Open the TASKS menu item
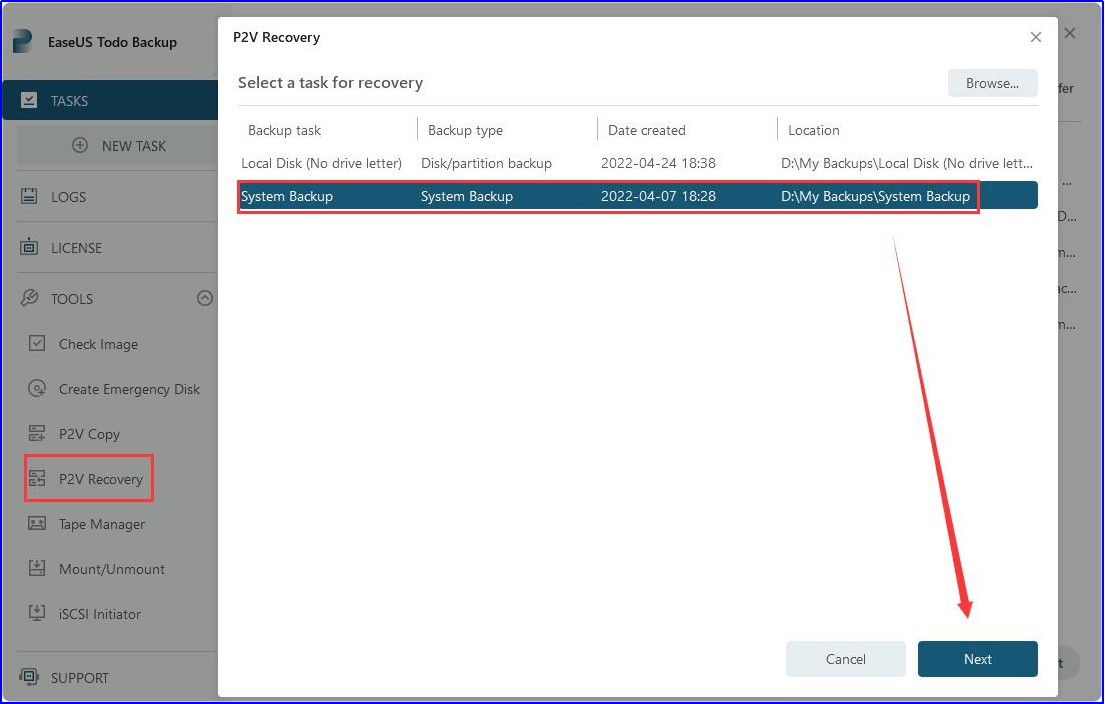This screenshot has width=1105, height=704. [x=111, y=100]
